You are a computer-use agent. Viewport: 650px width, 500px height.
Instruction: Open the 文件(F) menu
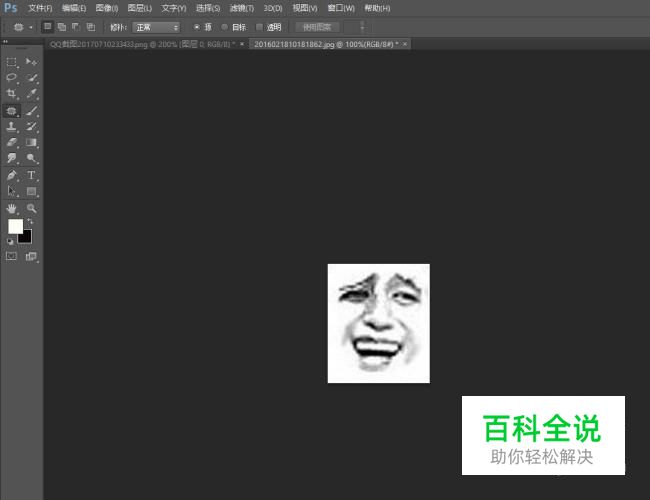pyautogui.click(x=40, y=8)
